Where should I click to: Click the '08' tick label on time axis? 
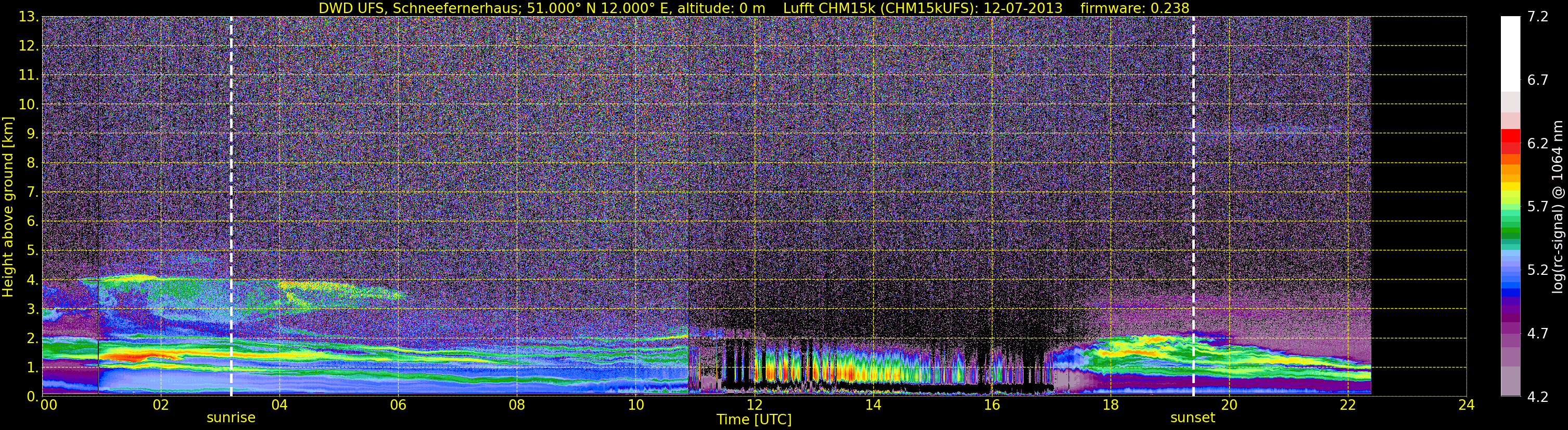(517, 405)
